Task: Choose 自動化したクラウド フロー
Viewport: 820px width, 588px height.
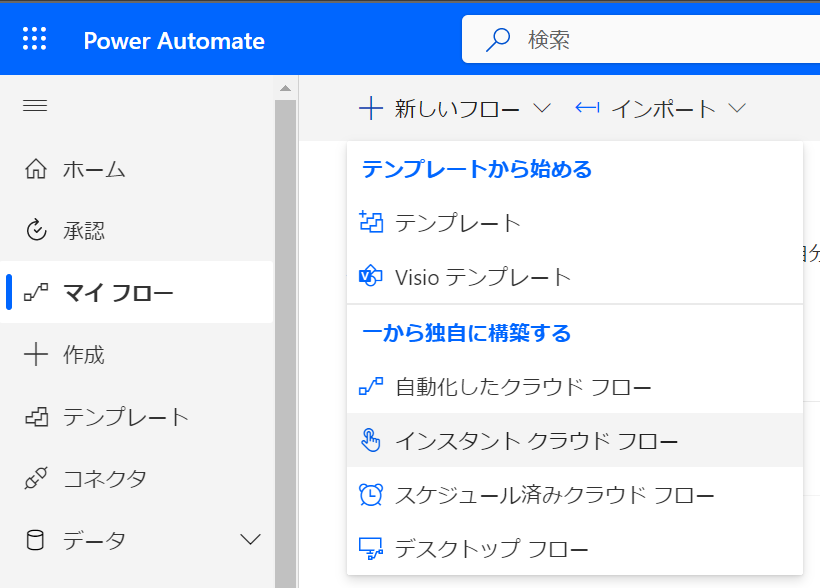Action: pyautogui.click(x=575, y=387)
